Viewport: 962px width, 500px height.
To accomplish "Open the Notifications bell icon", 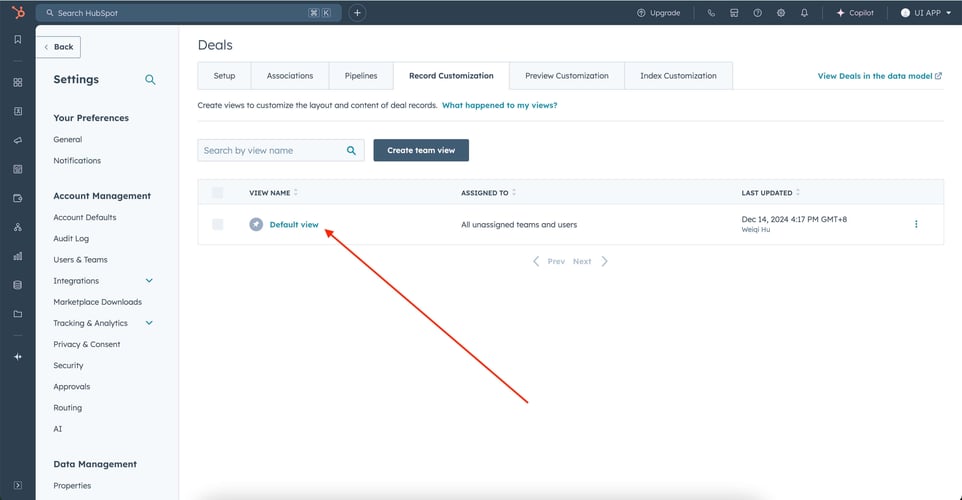I will [x=804, y=12].
